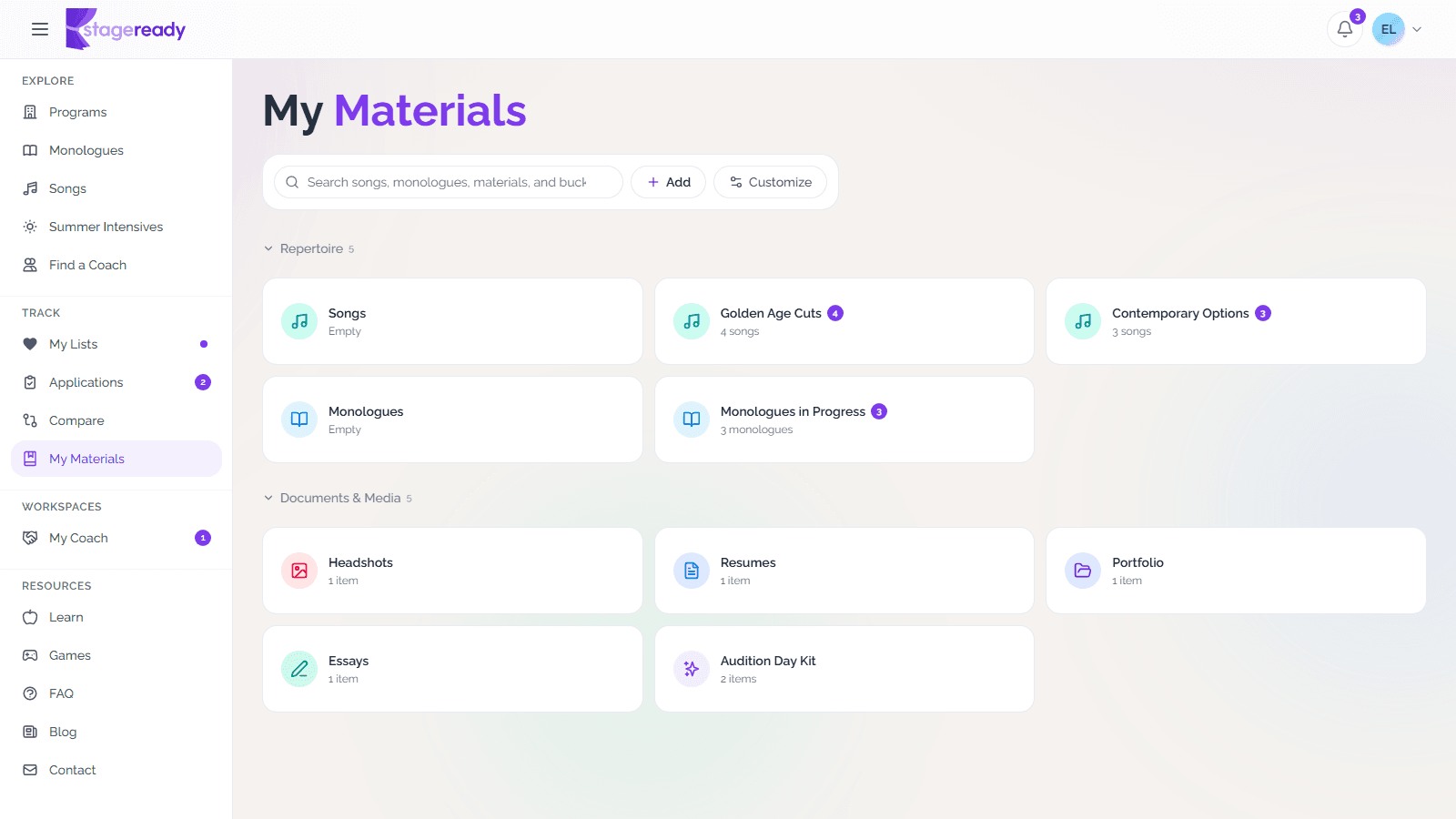1456x819 pixels.
Task: Navigate to Summer Intensives
Action: point(116,227)
